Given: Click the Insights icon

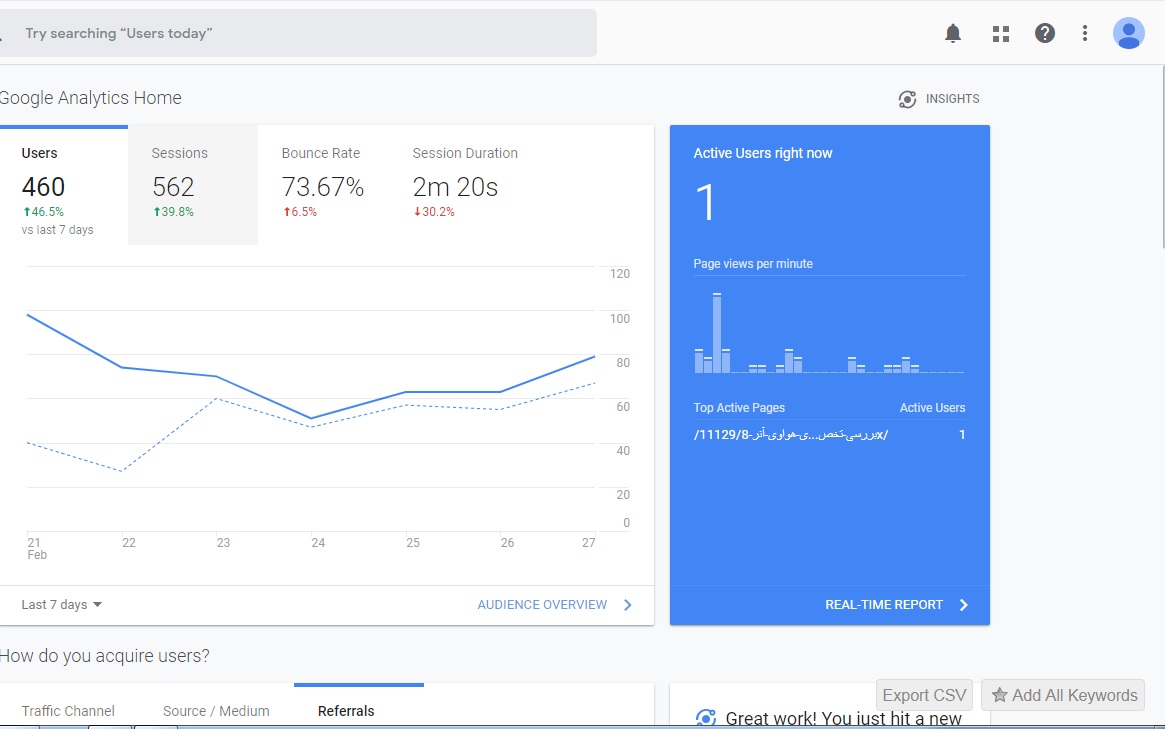Looking at the screenshot, I should tap(907, 99).
